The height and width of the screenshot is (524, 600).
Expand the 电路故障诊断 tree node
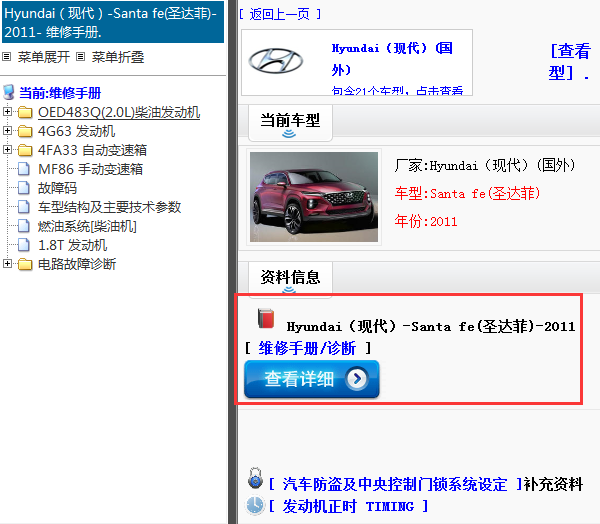(x=7, y=263)
